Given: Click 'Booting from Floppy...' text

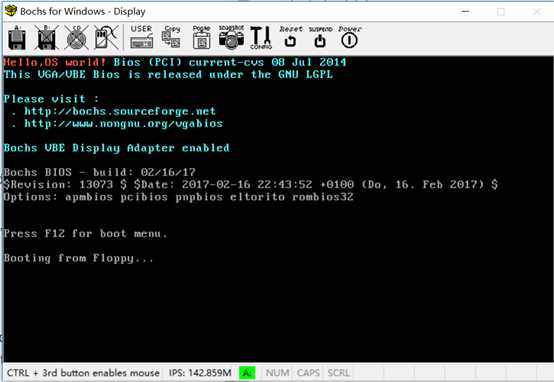Looking at the screenshot, I should click(79, 258).
